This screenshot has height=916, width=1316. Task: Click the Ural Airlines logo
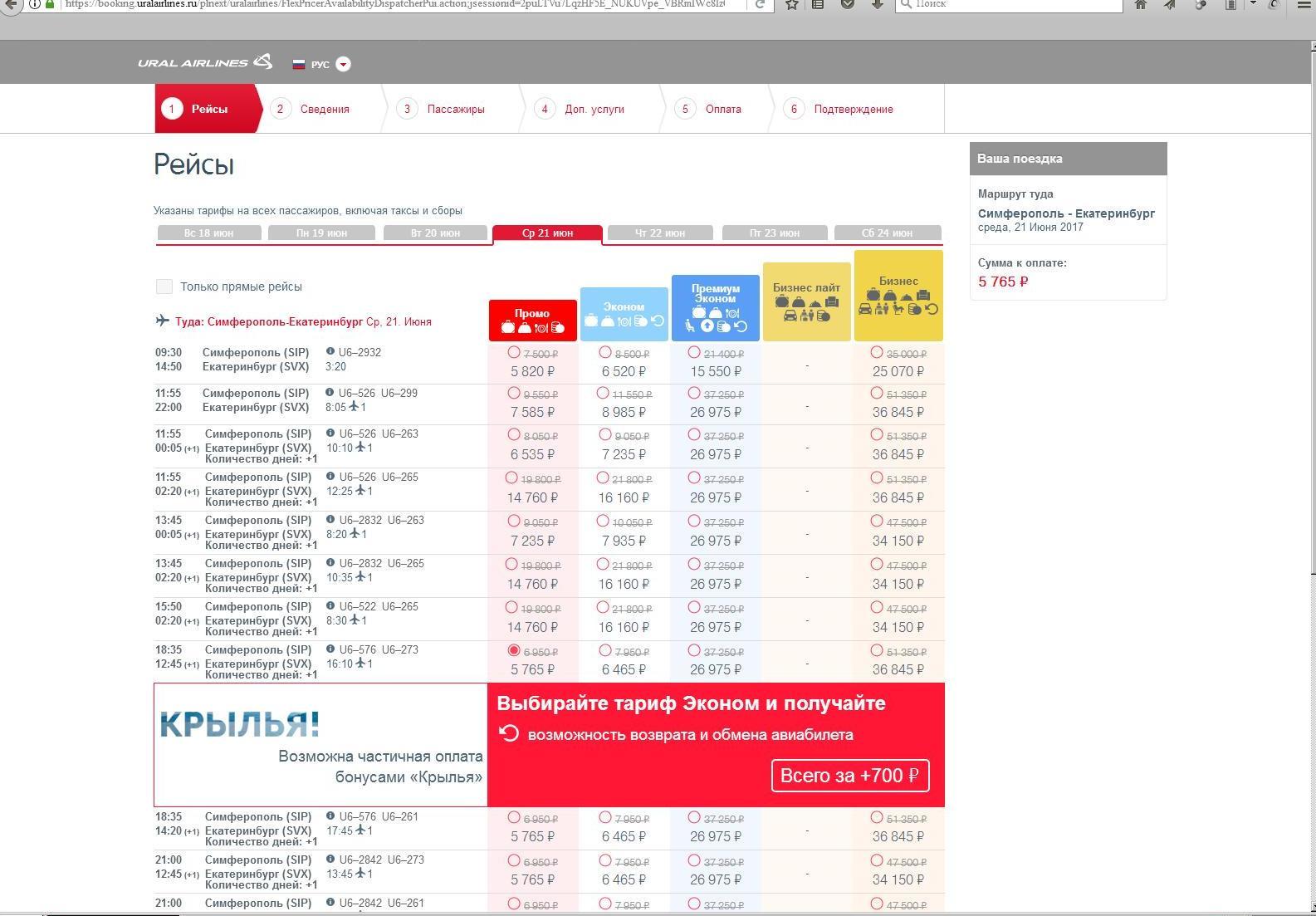point(205,62)
